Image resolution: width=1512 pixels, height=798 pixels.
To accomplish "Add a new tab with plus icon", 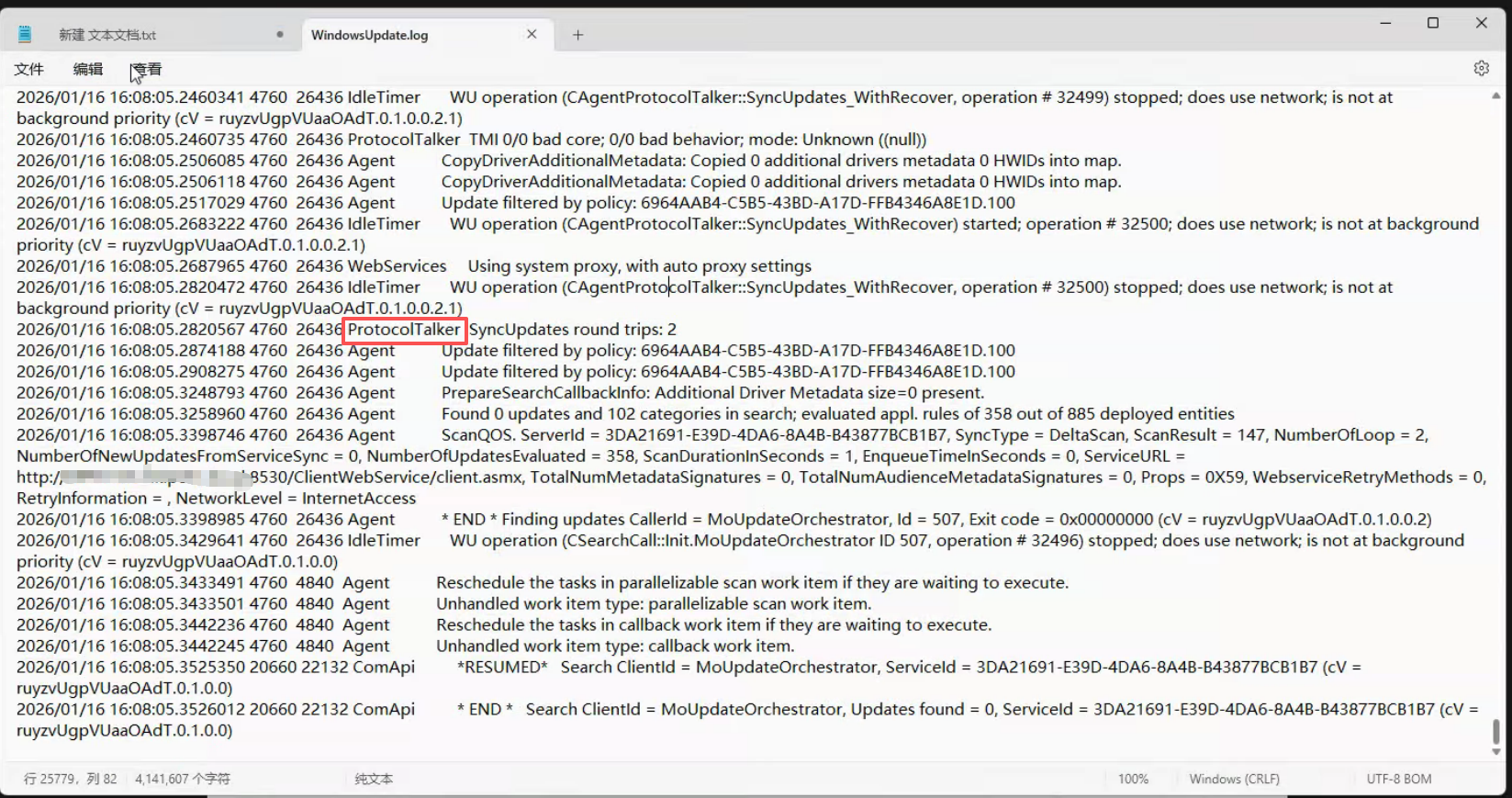I will coord(577,35).
